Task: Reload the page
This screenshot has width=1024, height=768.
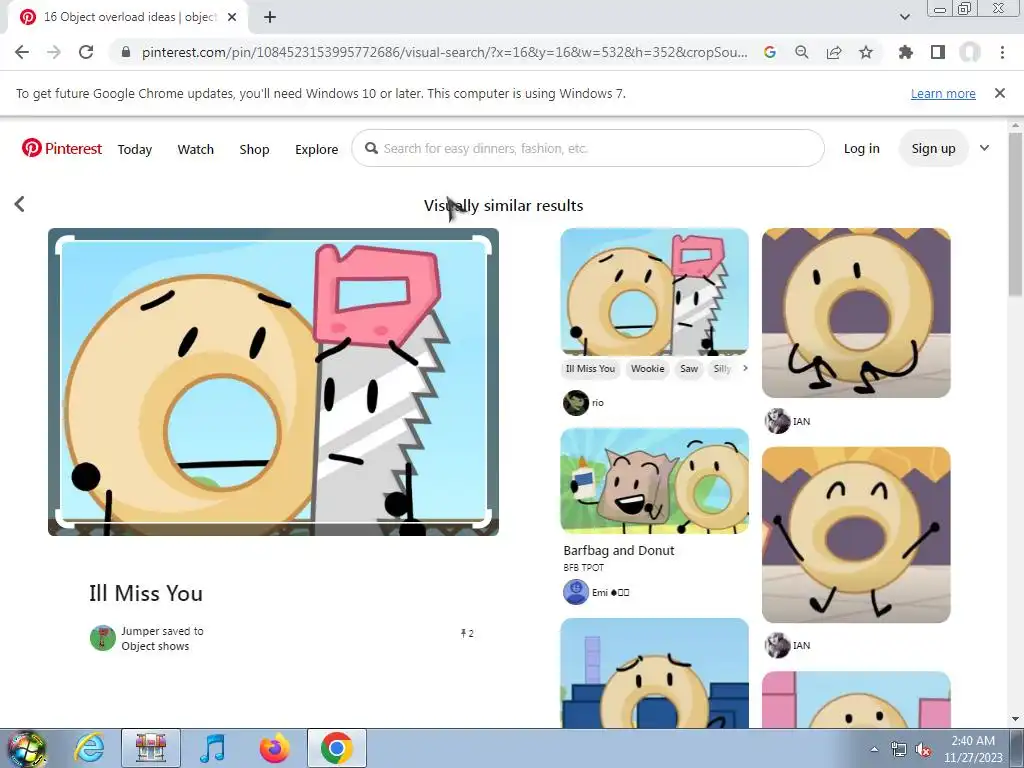Action: click(86, 52)
